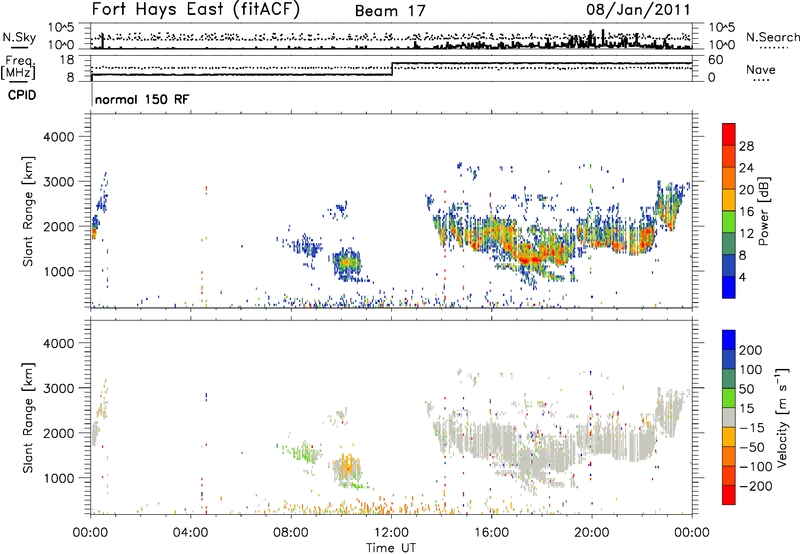Click the orange velocity patch near 10:00 in the velocity panel

click(x=347, y=465)
